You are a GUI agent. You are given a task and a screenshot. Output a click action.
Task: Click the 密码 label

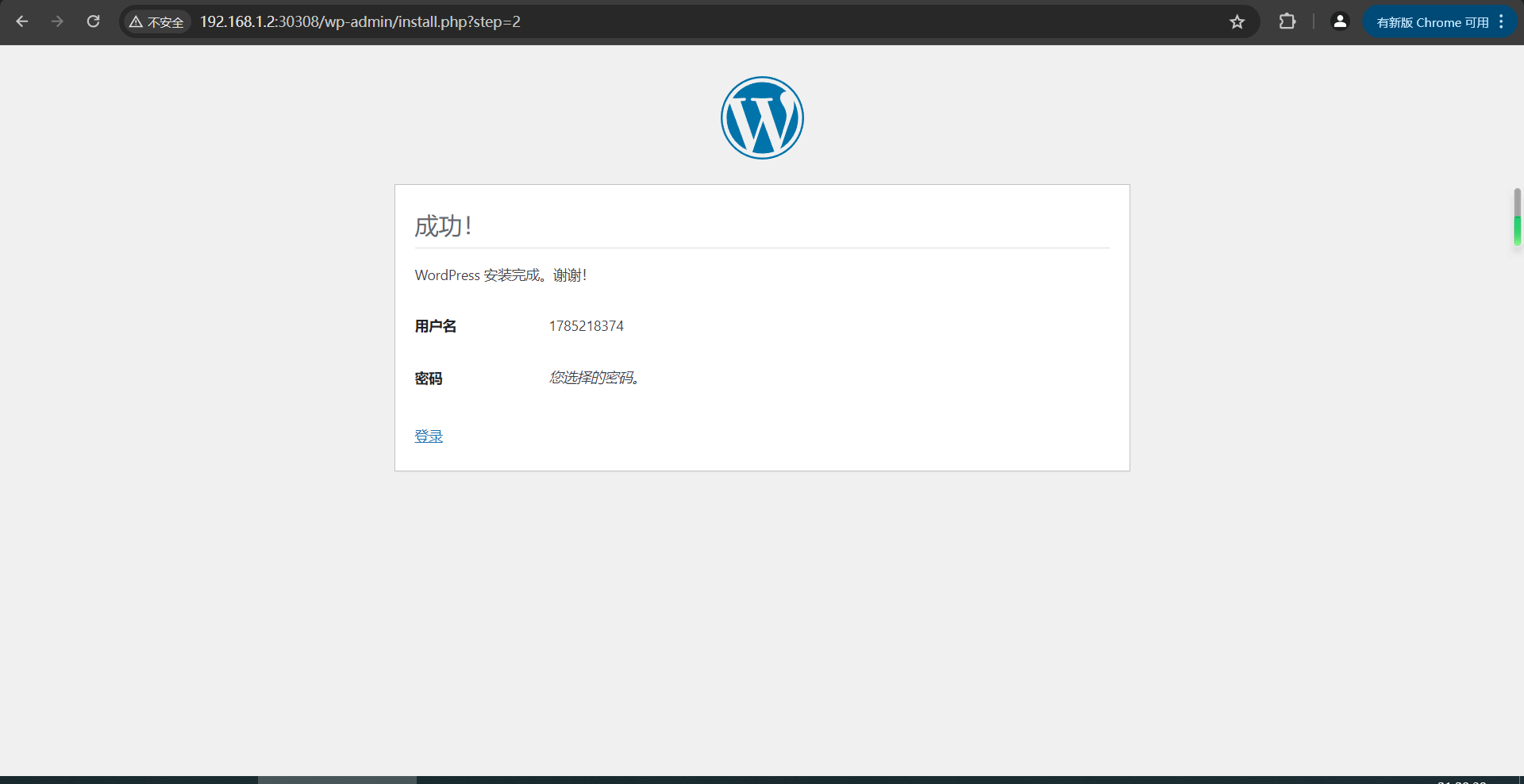(x=429, y=379)
